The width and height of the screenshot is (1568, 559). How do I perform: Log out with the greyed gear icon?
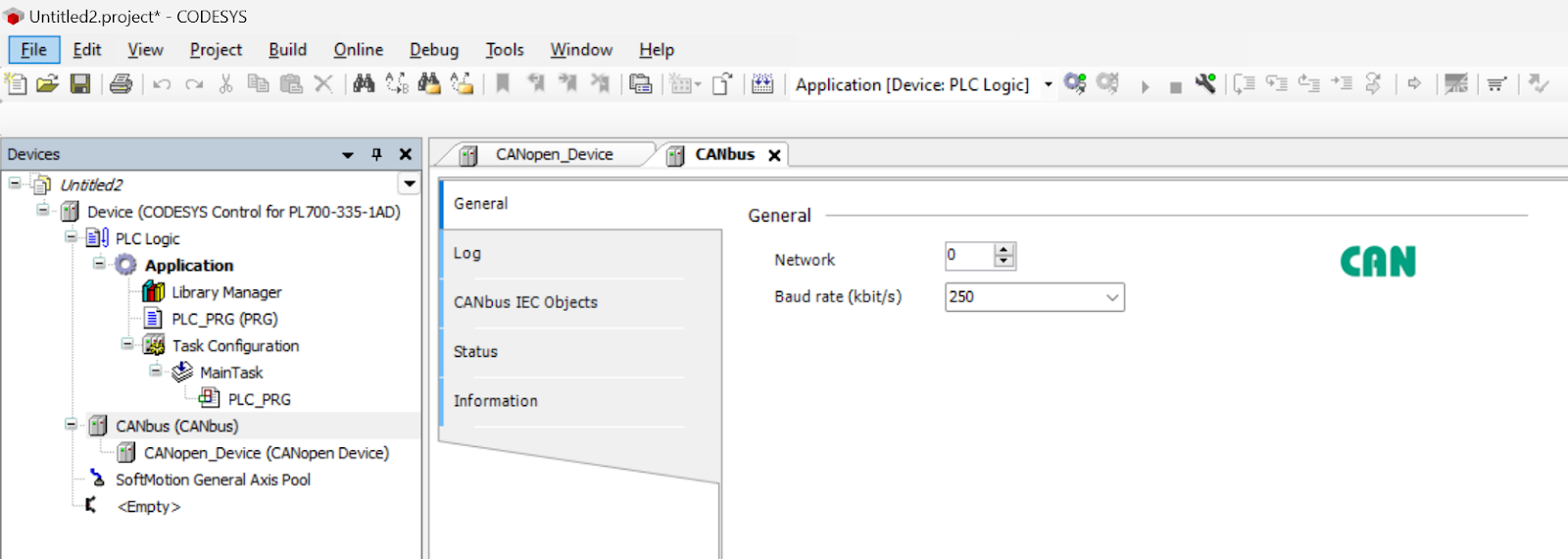click(x=1107, y=83)
